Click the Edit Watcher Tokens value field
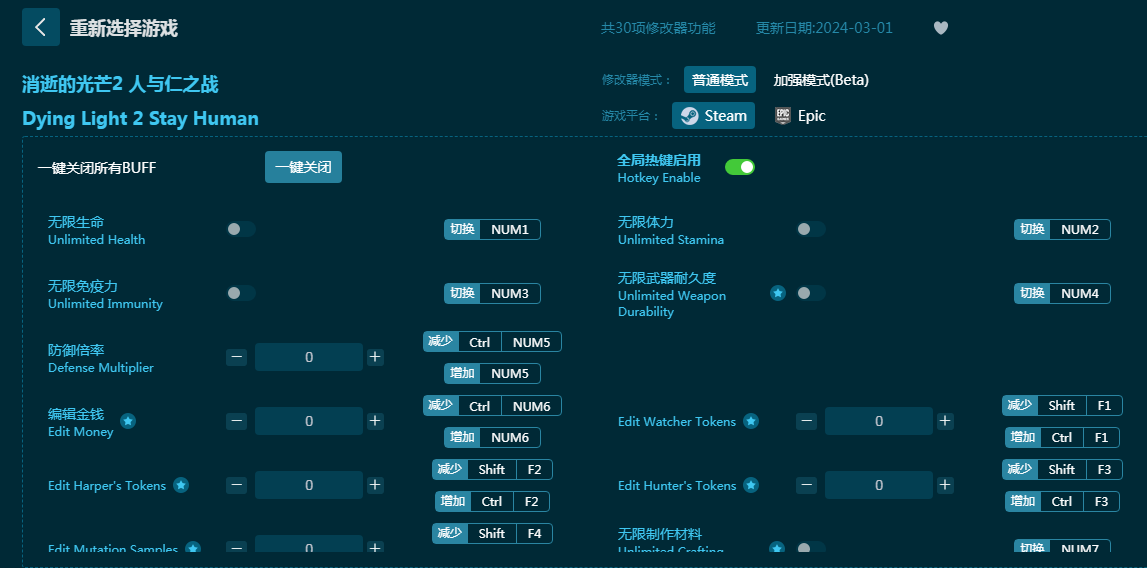The image size is (1147, 568). (x=879, y=421)
